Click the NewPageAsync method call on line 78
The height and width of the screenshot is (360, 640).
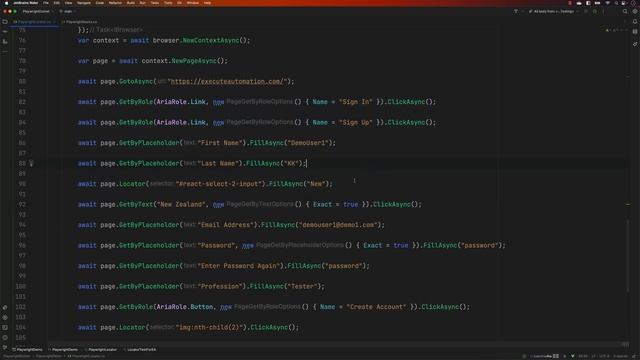point(194,61)
